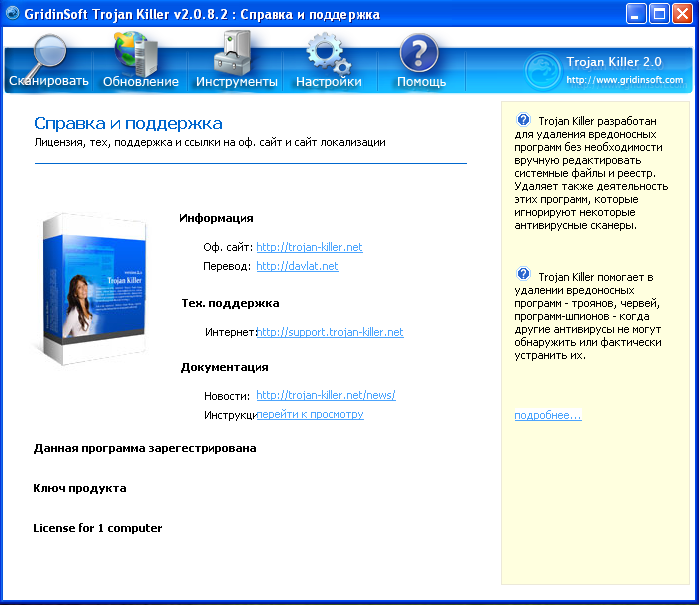Select the Сканировать label in the toolbar
Screen dimensions: 699x605
click(49, 81)
